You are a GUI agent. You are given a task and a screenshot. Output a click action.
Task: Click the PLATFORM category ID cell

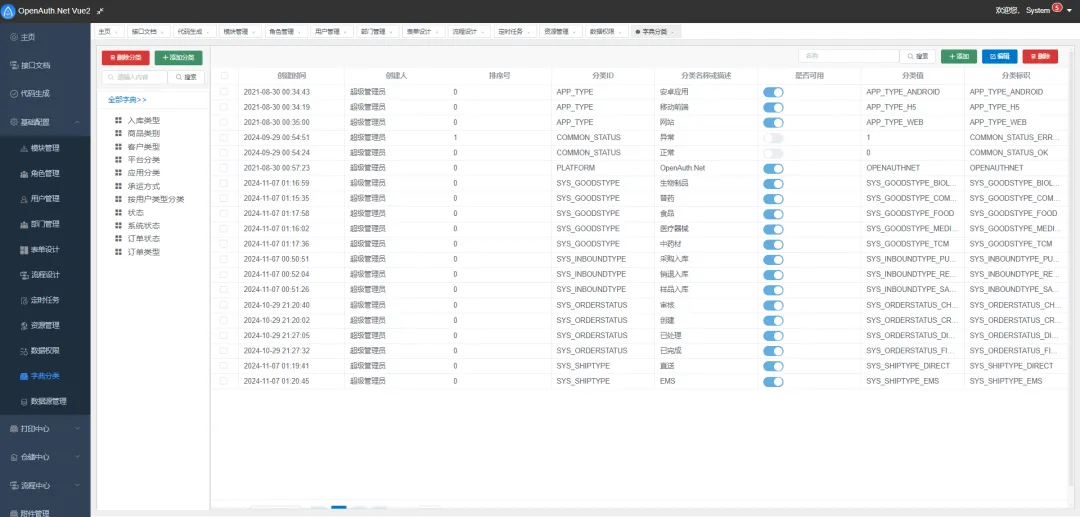coord(603,168)
